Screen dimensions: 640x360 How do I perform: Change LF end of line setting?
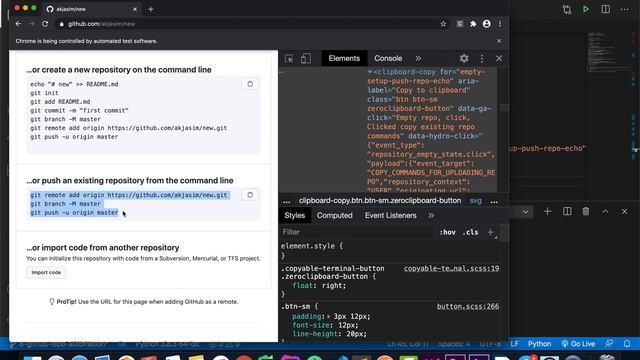pyautogui.click(x=514, y=344)
